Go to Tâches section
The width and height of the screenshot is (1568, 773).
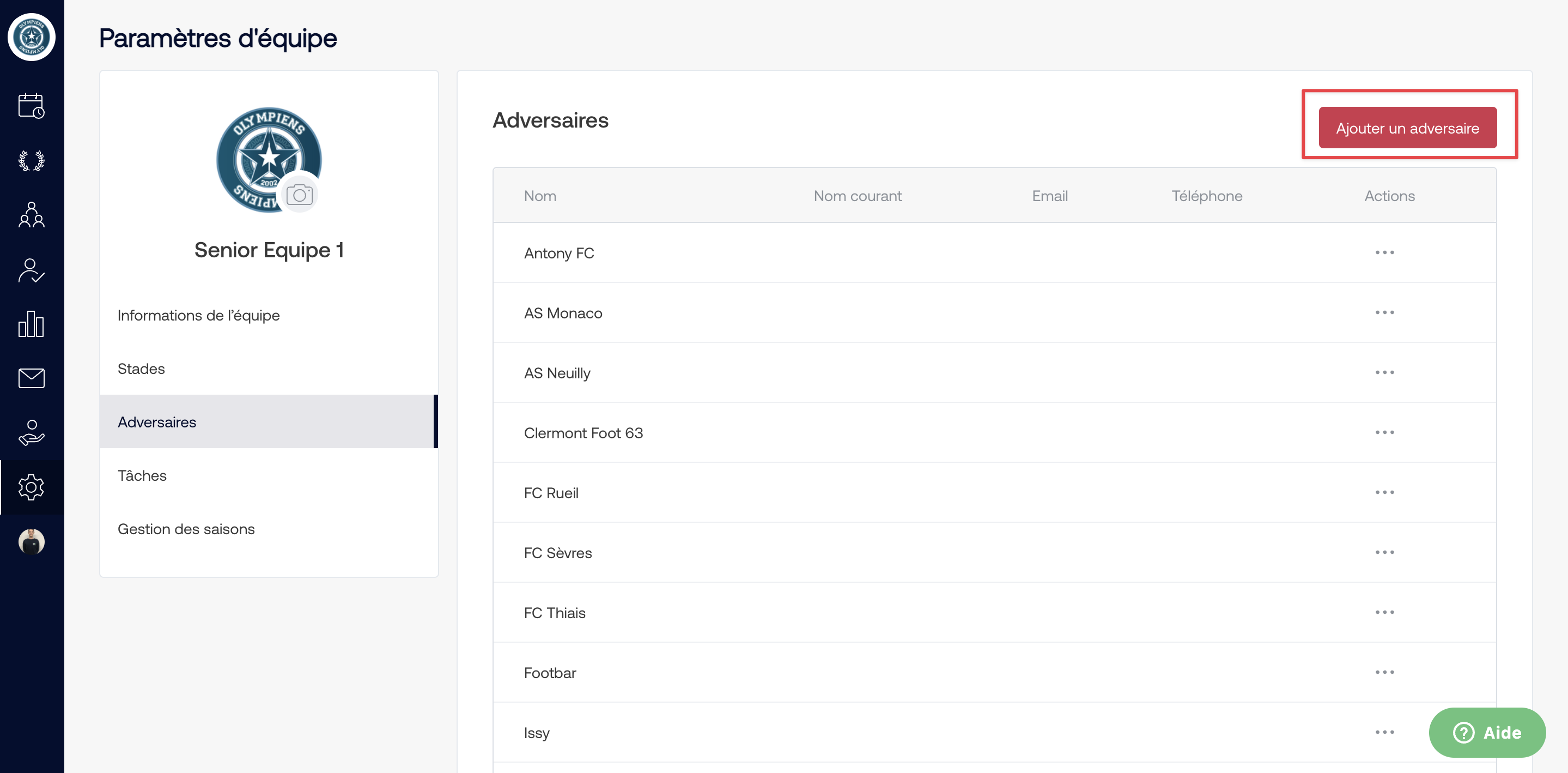269,475
